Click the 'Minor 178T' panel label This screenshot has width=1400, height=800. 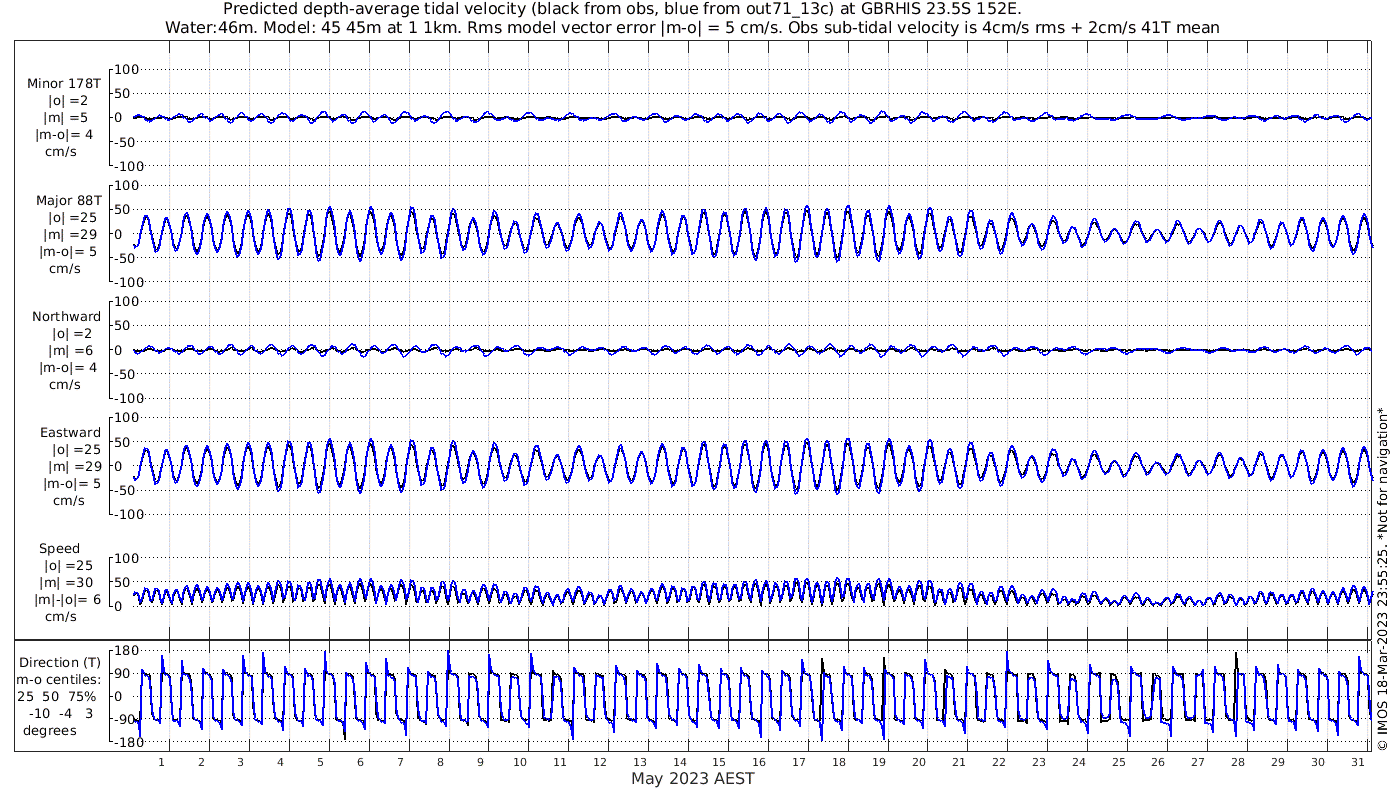pos(64,83)
